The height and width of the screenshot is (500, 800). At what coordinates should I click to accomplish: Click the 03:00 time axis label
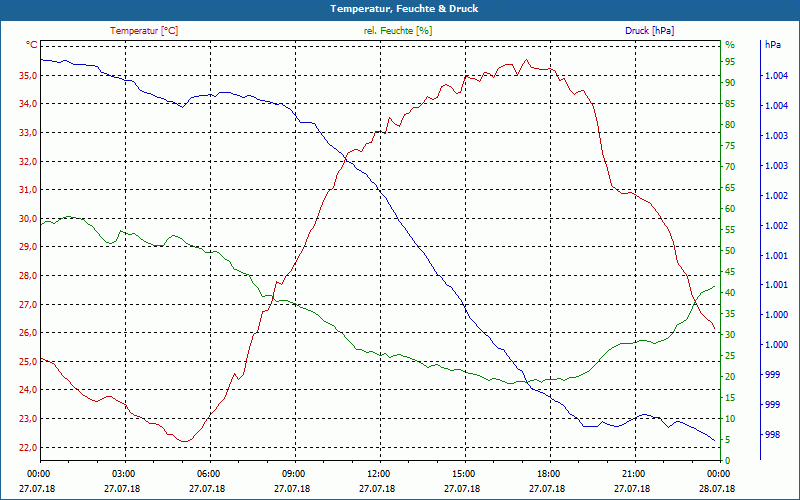click(x=125, y=473)
